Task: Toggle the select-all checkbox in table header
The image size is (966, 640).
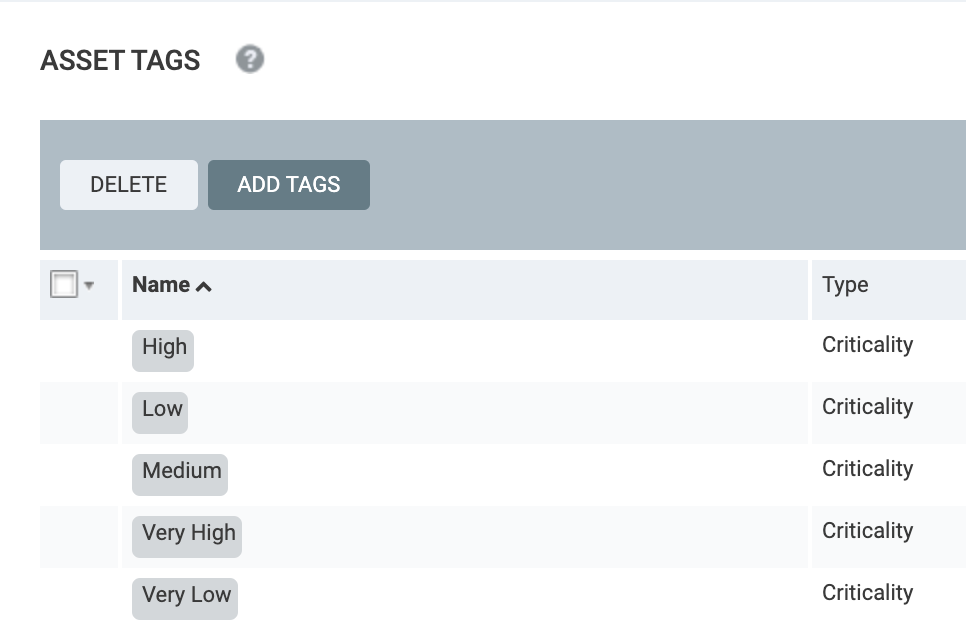Action: point(64,285)
